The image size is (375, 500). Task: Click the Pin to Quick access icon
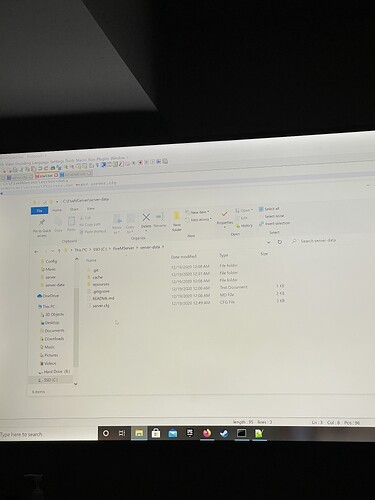point(42,223)
